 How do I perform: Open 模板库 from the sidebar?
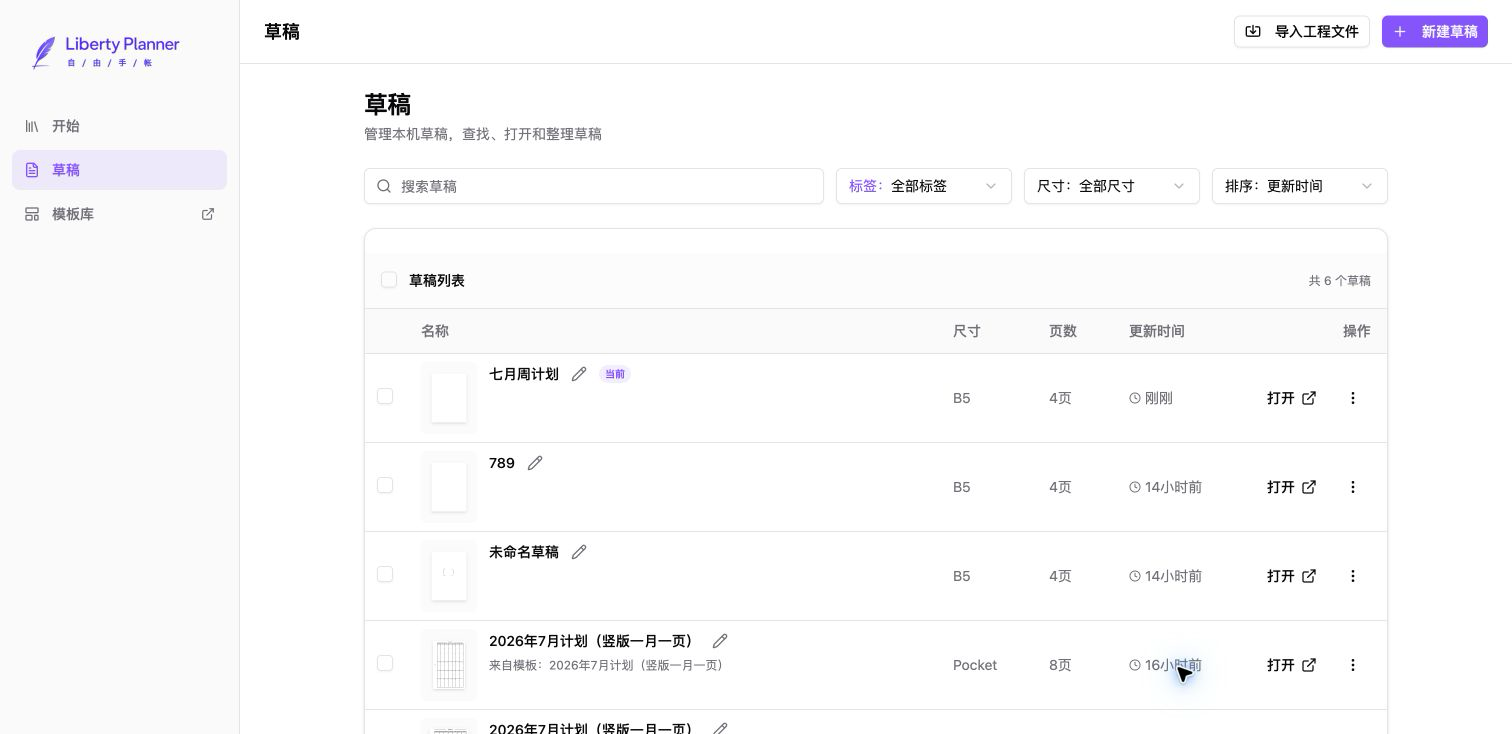(119, 214)
